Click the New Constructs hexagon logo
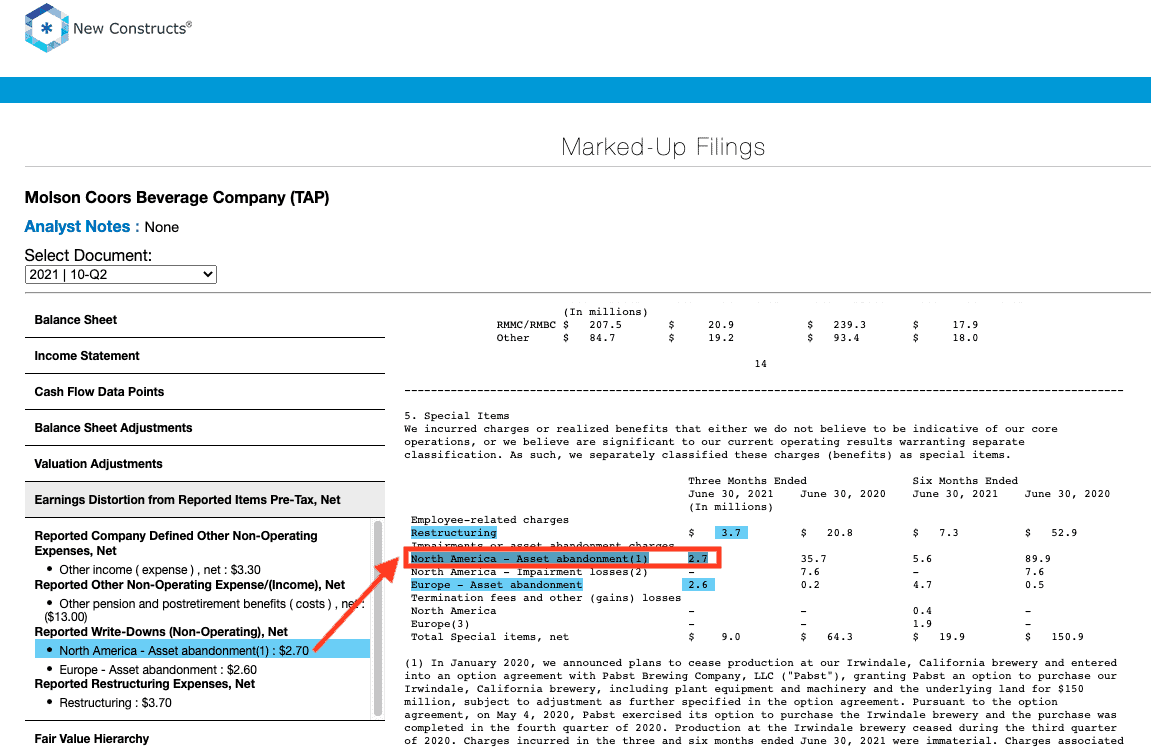 46,28
